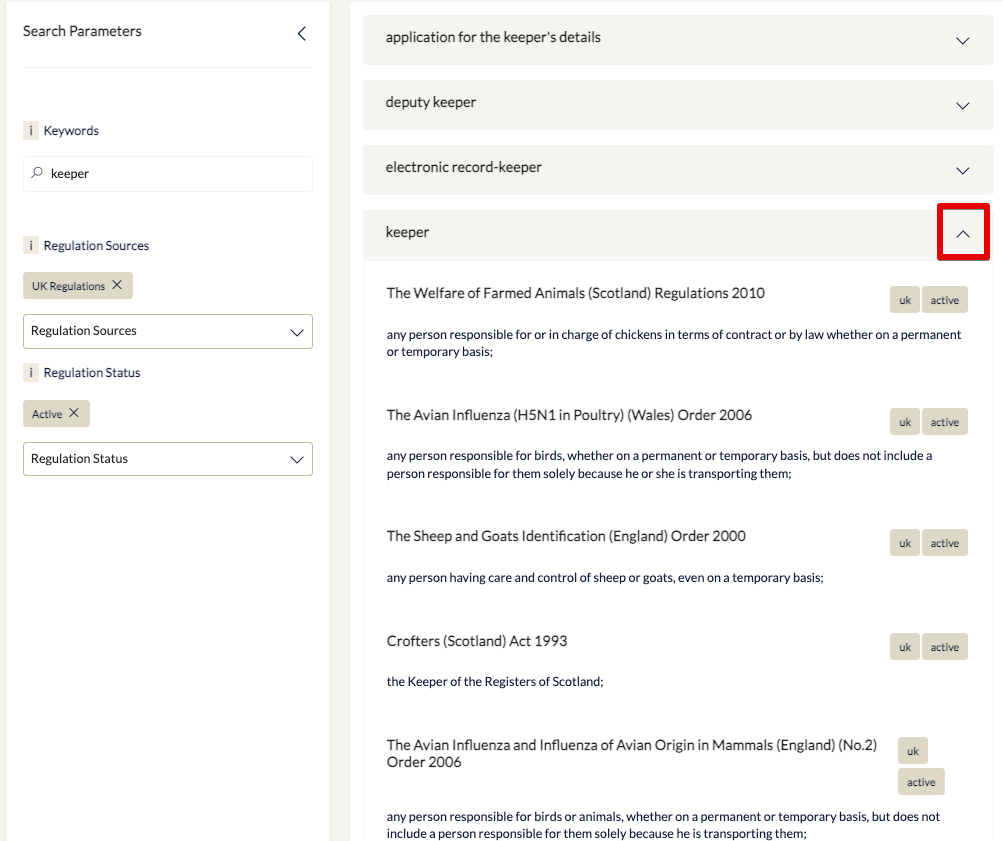
Task: Expand application for the keeper's details
Action: point(962,40)
